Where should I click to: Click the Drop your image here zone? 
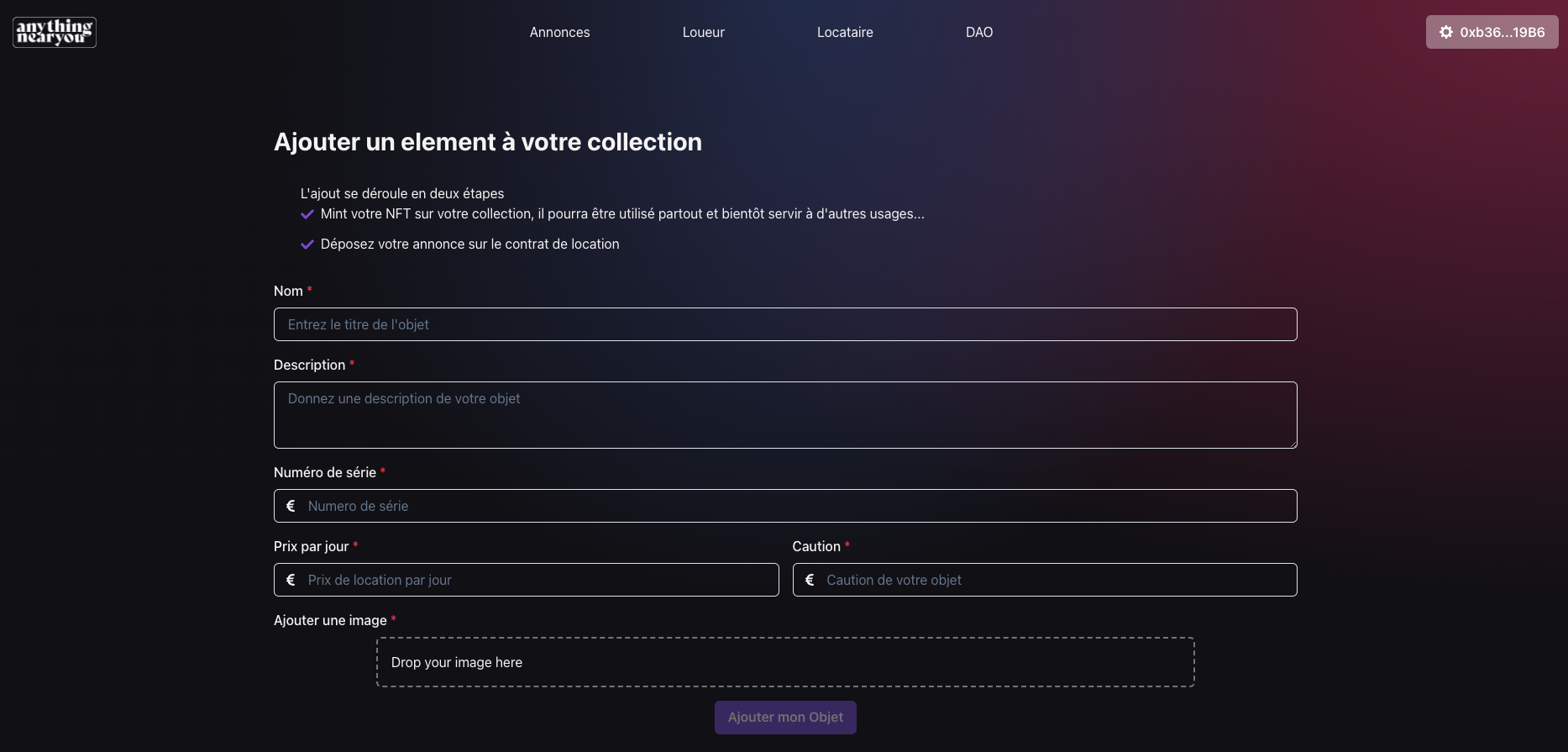pos(785,662)
